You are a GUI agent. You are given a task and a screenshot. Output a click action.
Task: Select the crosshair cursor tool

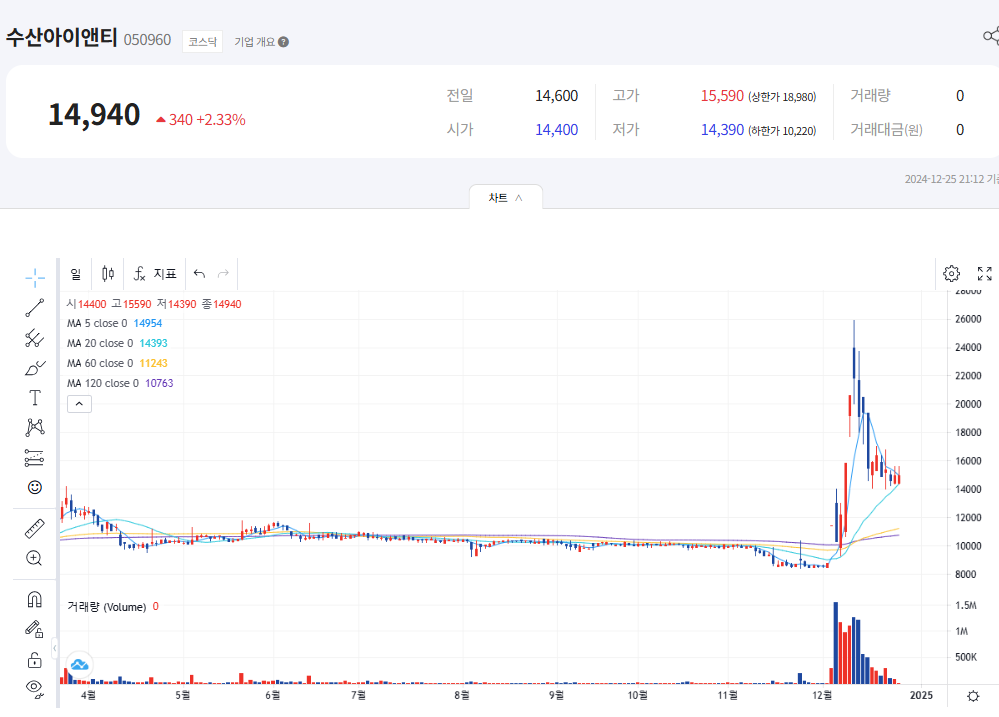35,278
